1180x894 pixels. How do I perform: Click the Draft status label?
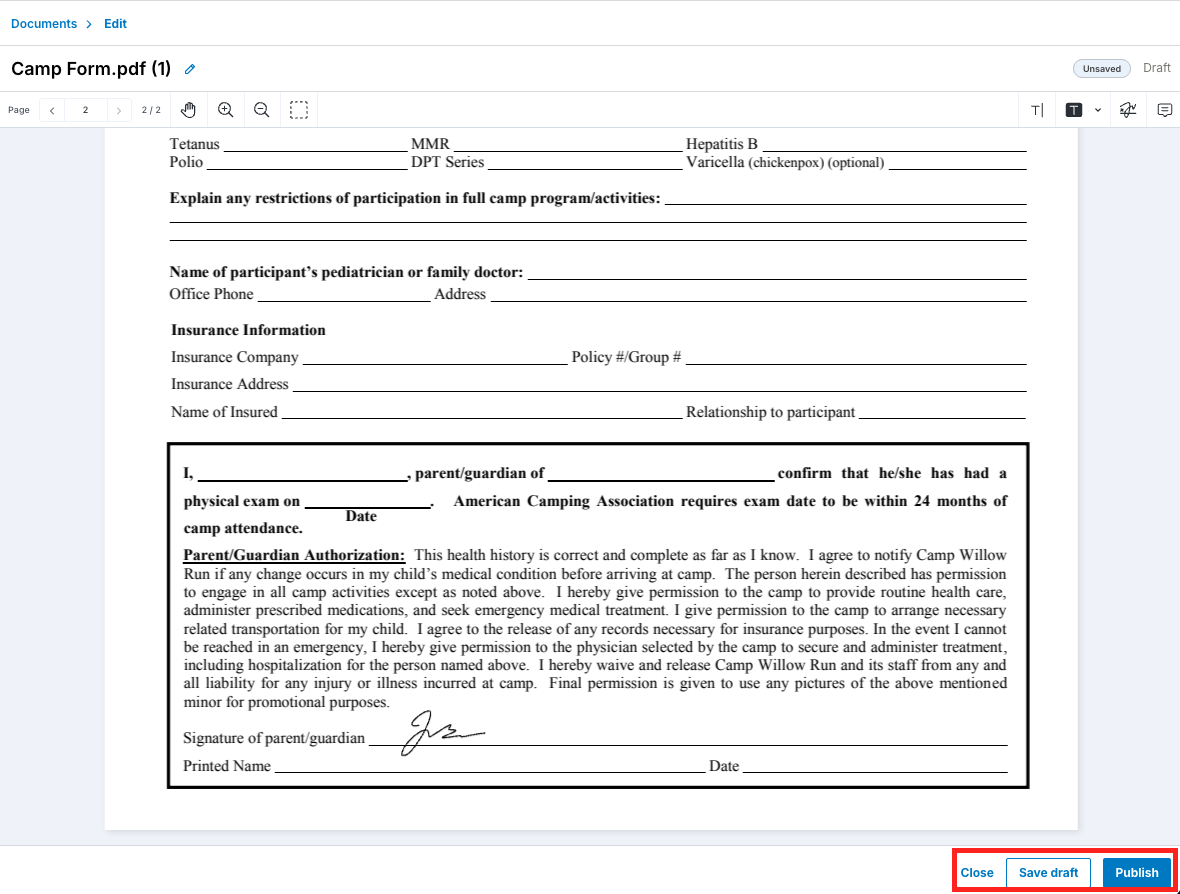click(x=1156, y=68)
